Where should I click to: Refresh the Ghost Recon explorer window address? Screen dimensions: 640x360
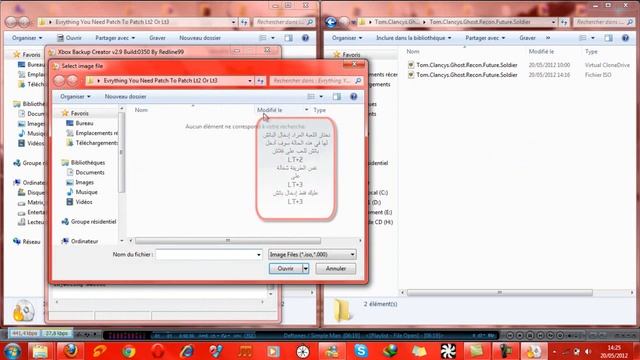coord(564,22)
